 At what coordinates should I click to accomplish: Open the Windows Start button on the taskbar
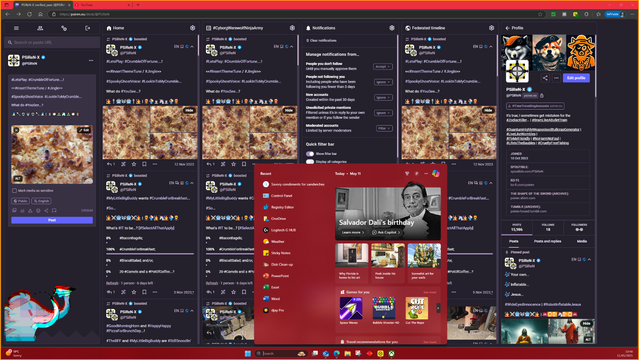pyautogui.click(x=247, y=353)
